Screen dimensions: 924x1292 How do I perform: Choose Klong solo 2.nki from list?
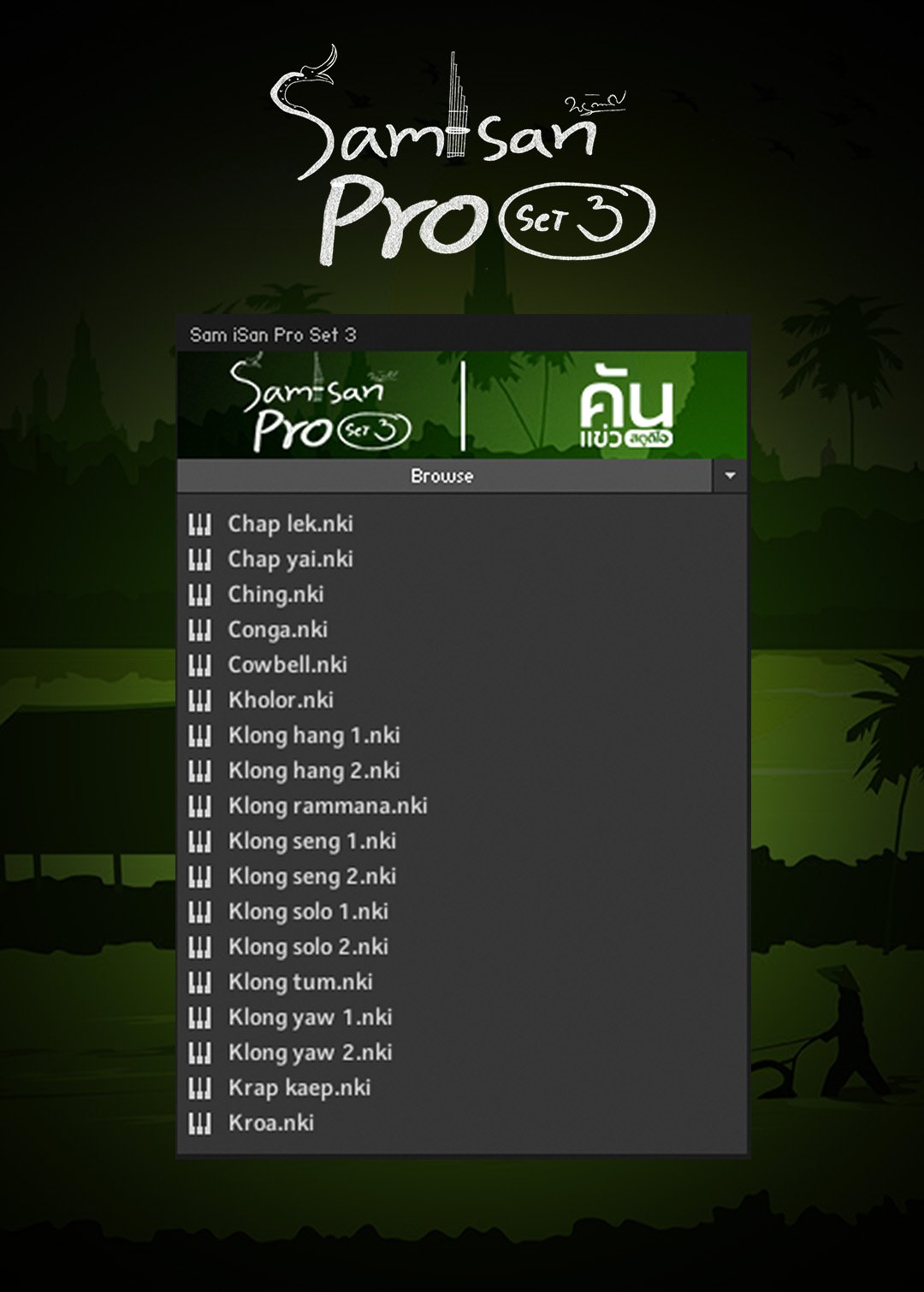pos(308,947)
